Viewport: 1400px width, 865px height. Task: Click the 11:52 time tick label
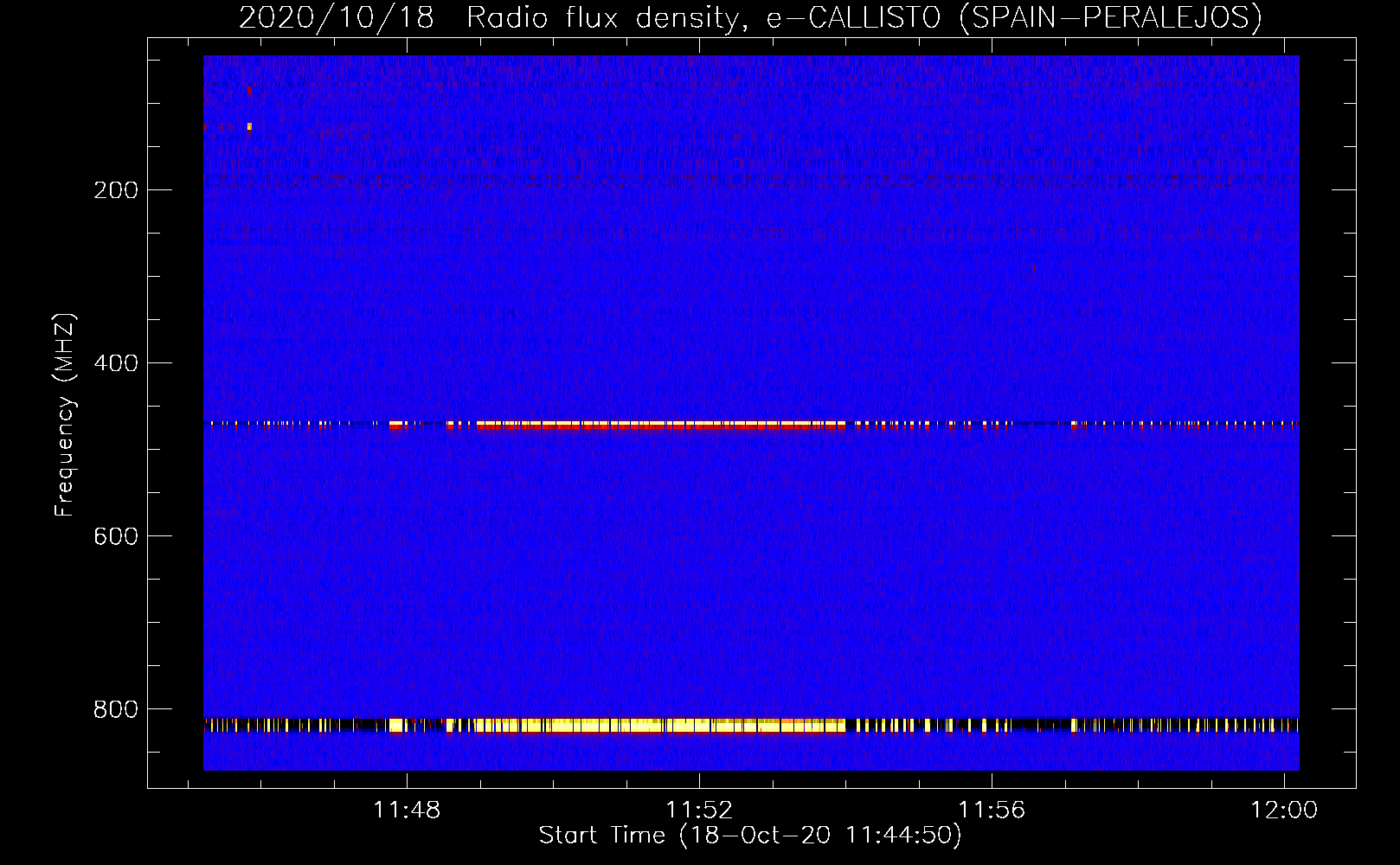click(x=699, y=810)
